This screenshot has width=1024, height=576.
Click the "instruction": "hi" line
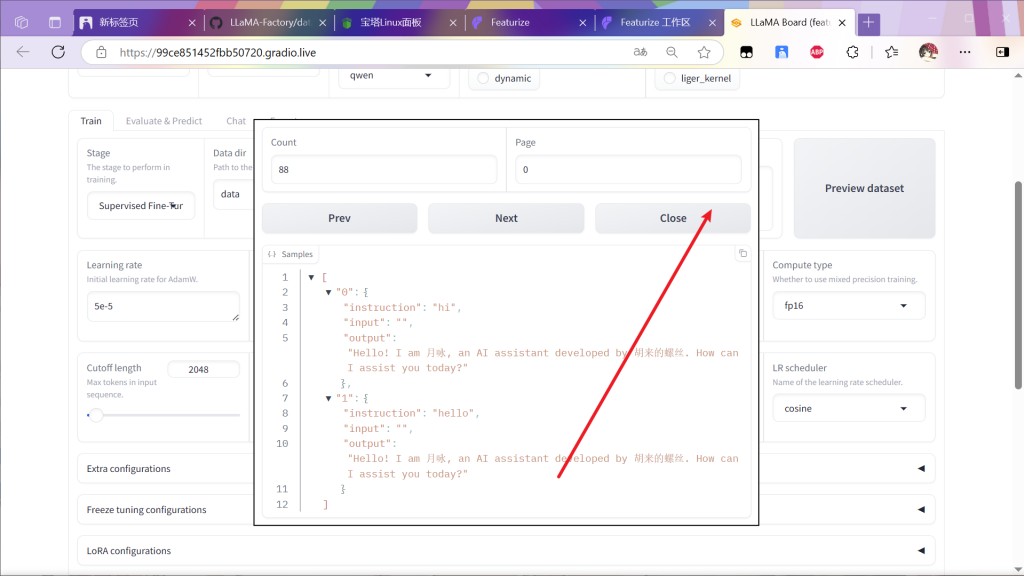click(x=402, y=308)
